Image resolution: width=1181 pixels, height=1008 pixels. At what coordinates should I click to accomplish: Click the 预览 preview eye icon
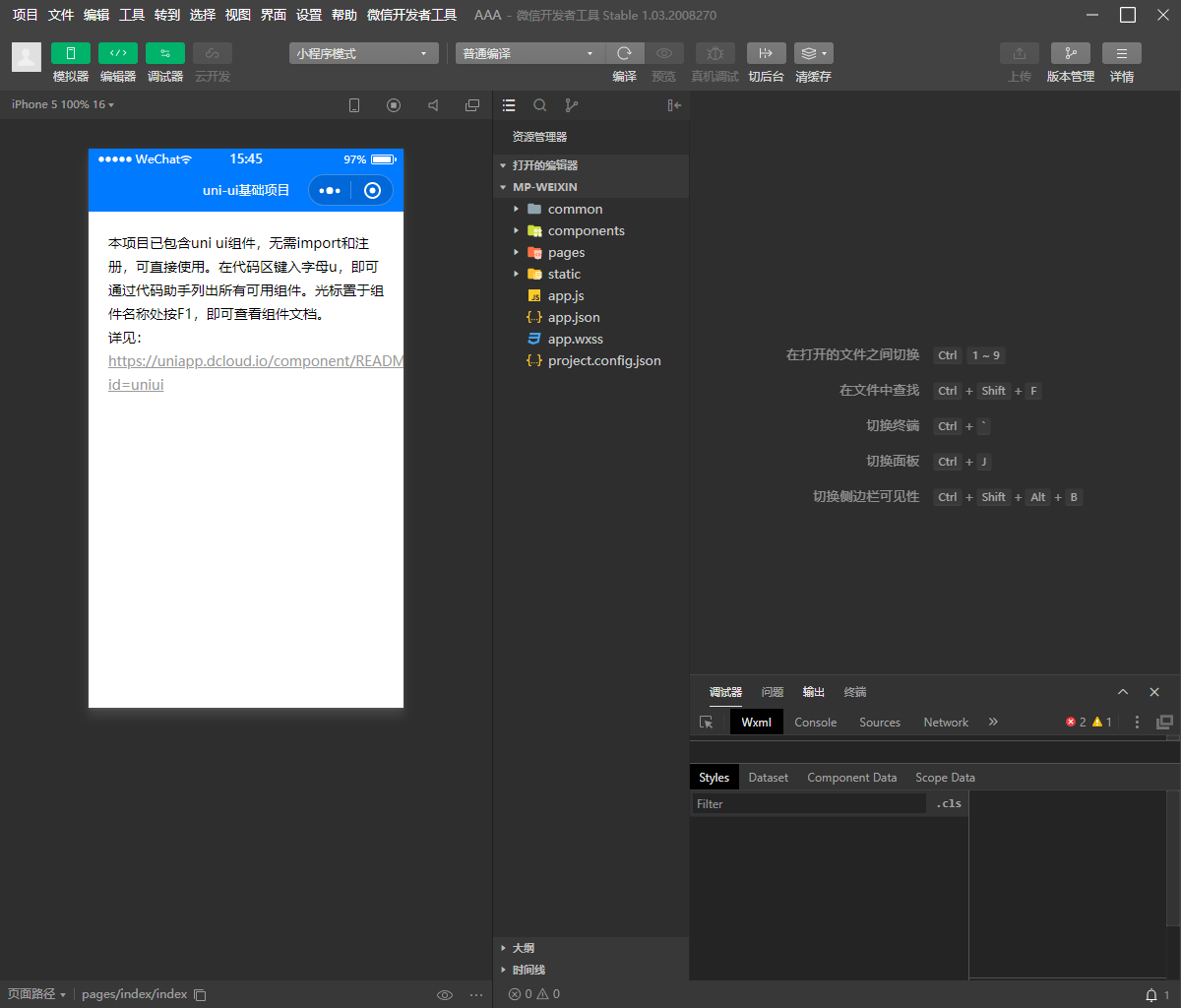pyautogui.click(x=664, y=53)
